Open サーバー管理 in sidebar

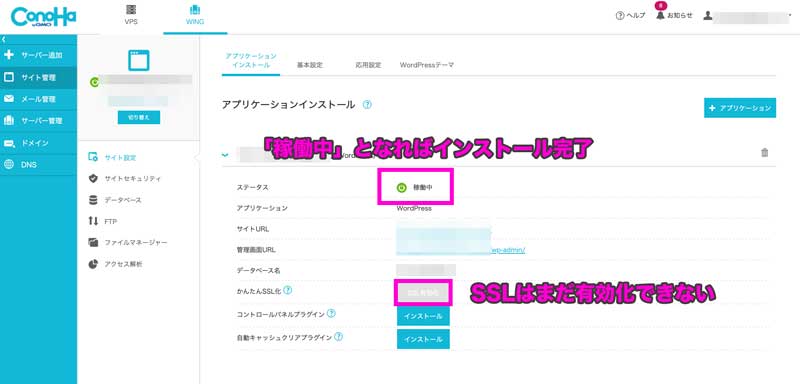[x=38, y=121]
